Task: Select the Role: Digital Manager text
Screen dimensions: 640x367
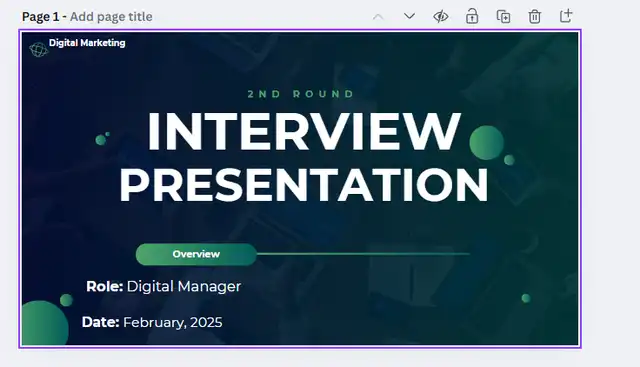Action: [x=164, y=287]
